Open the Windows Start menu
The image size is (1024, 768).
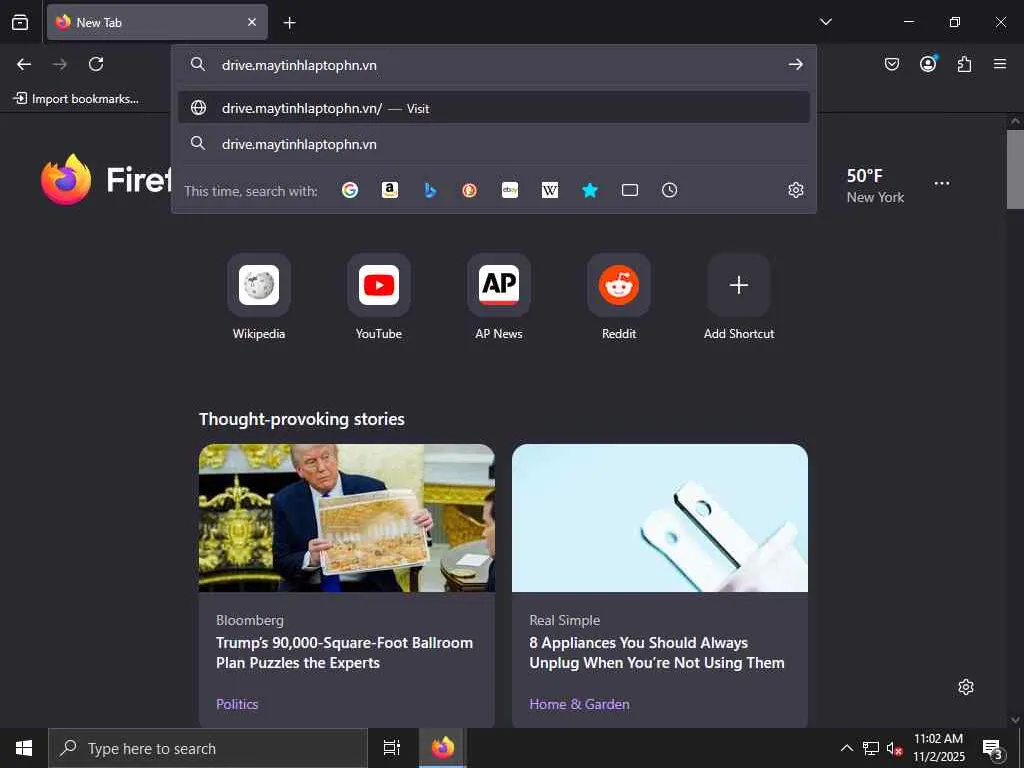(24, 748)
